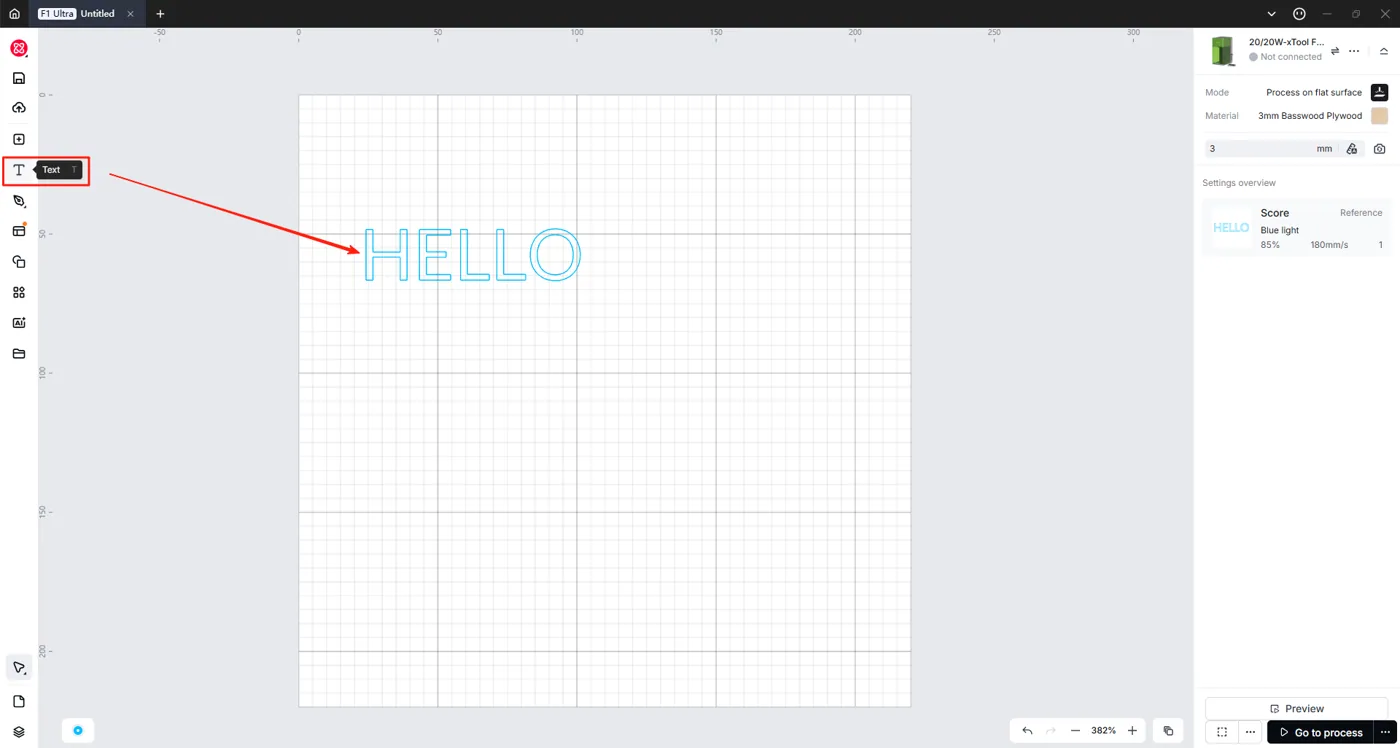Toggle the blue circular button at bottom left
1400x748 pixels.
(77, 730)
